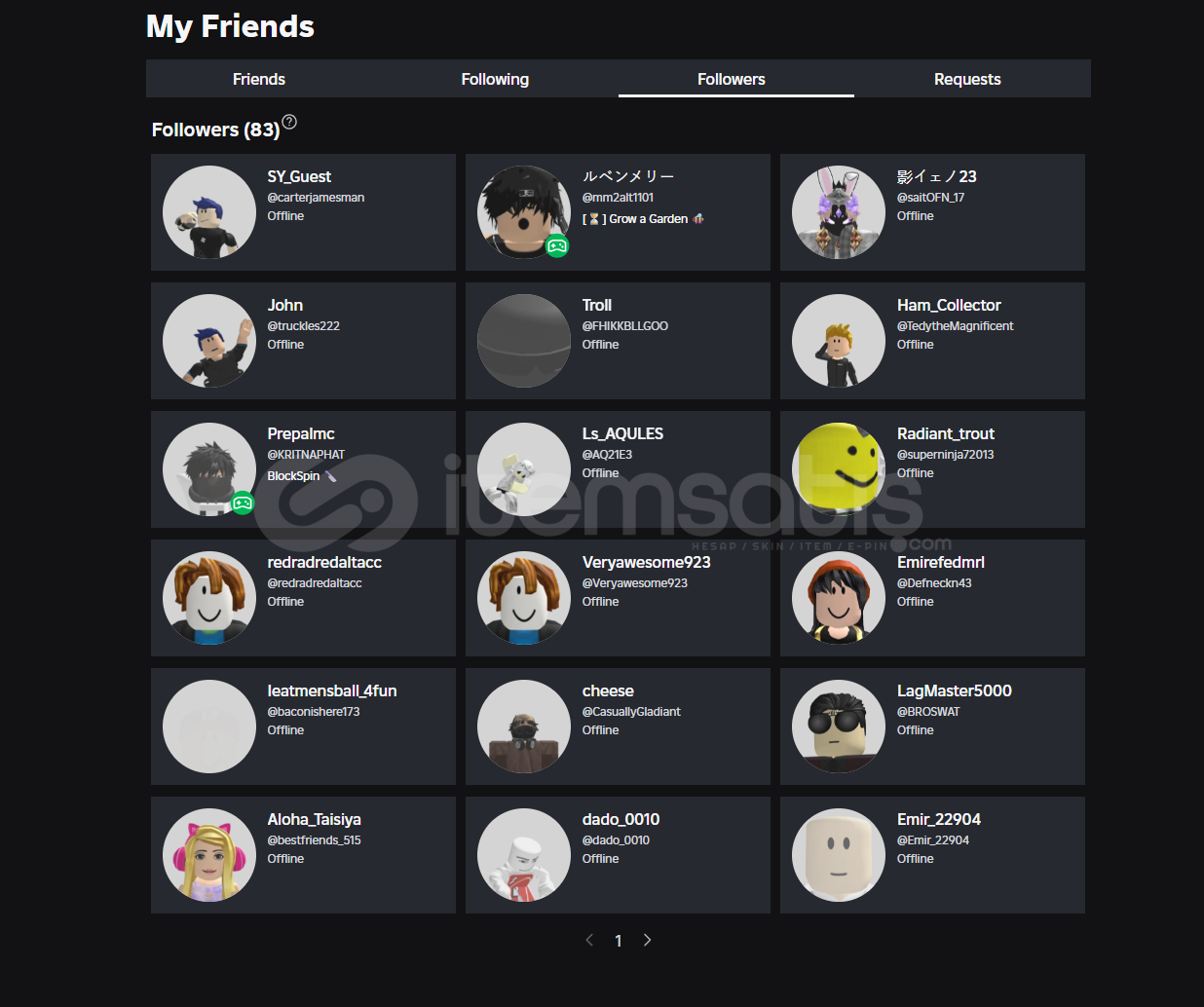Screen dimensions: 1204x1007
Task: Open Radiant_trout yellow smiley avatar
Action: coord(839,469)
